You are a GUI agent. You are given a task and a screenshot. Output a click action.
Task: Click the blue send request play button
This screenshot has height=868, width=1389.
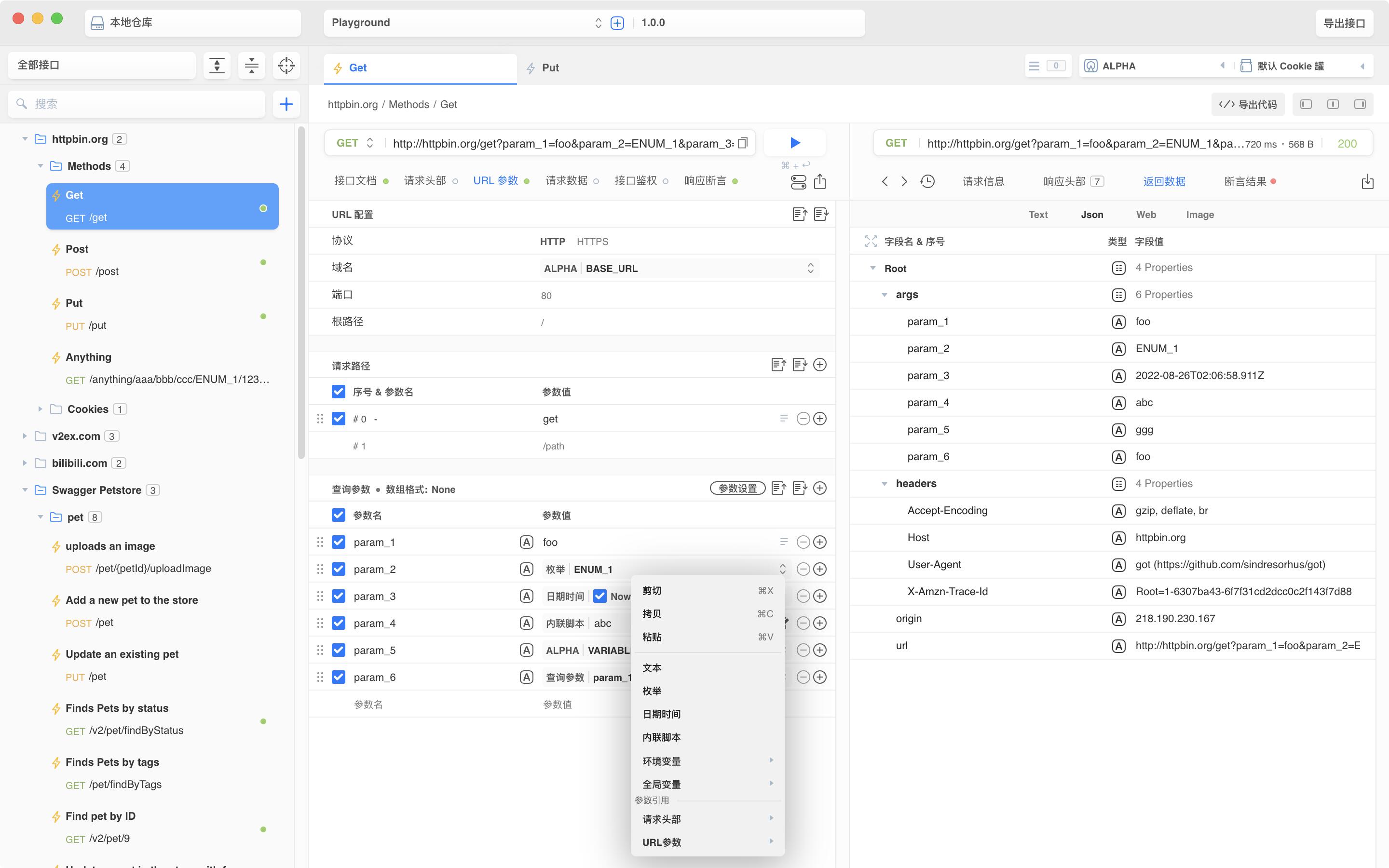pos(795,142)
